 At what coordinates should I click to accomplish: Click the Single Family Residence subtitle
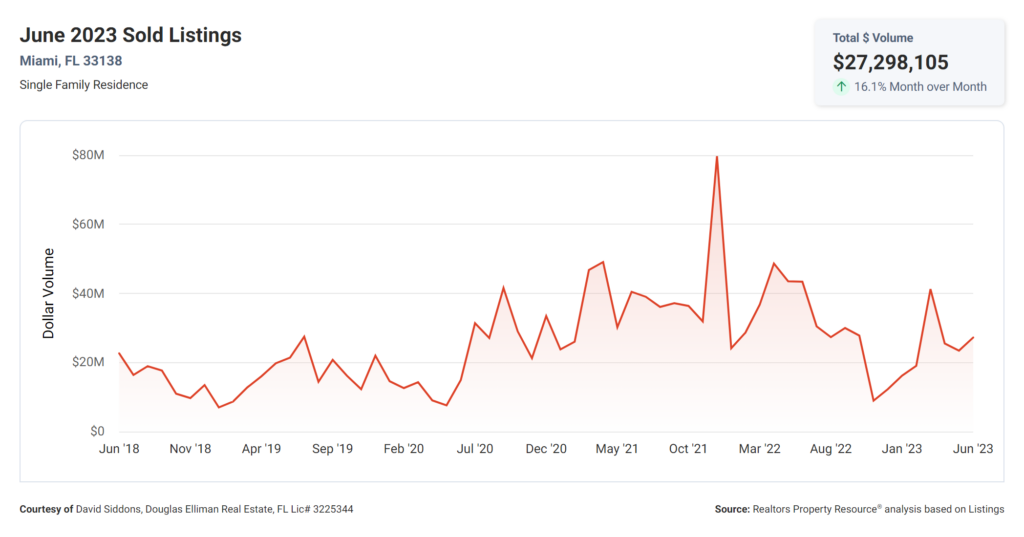[x=84, y=85]
